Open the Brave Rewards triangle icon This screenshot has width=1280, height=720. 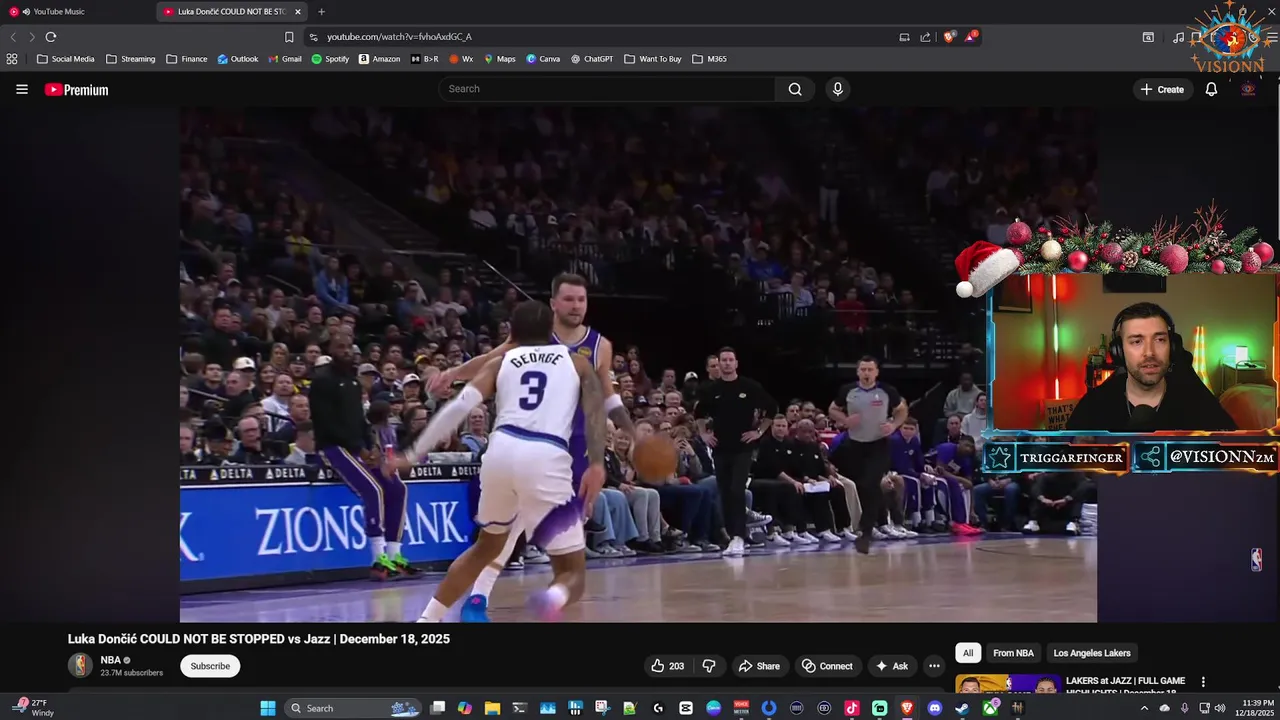pyautogui.click(x=970, y=37)
